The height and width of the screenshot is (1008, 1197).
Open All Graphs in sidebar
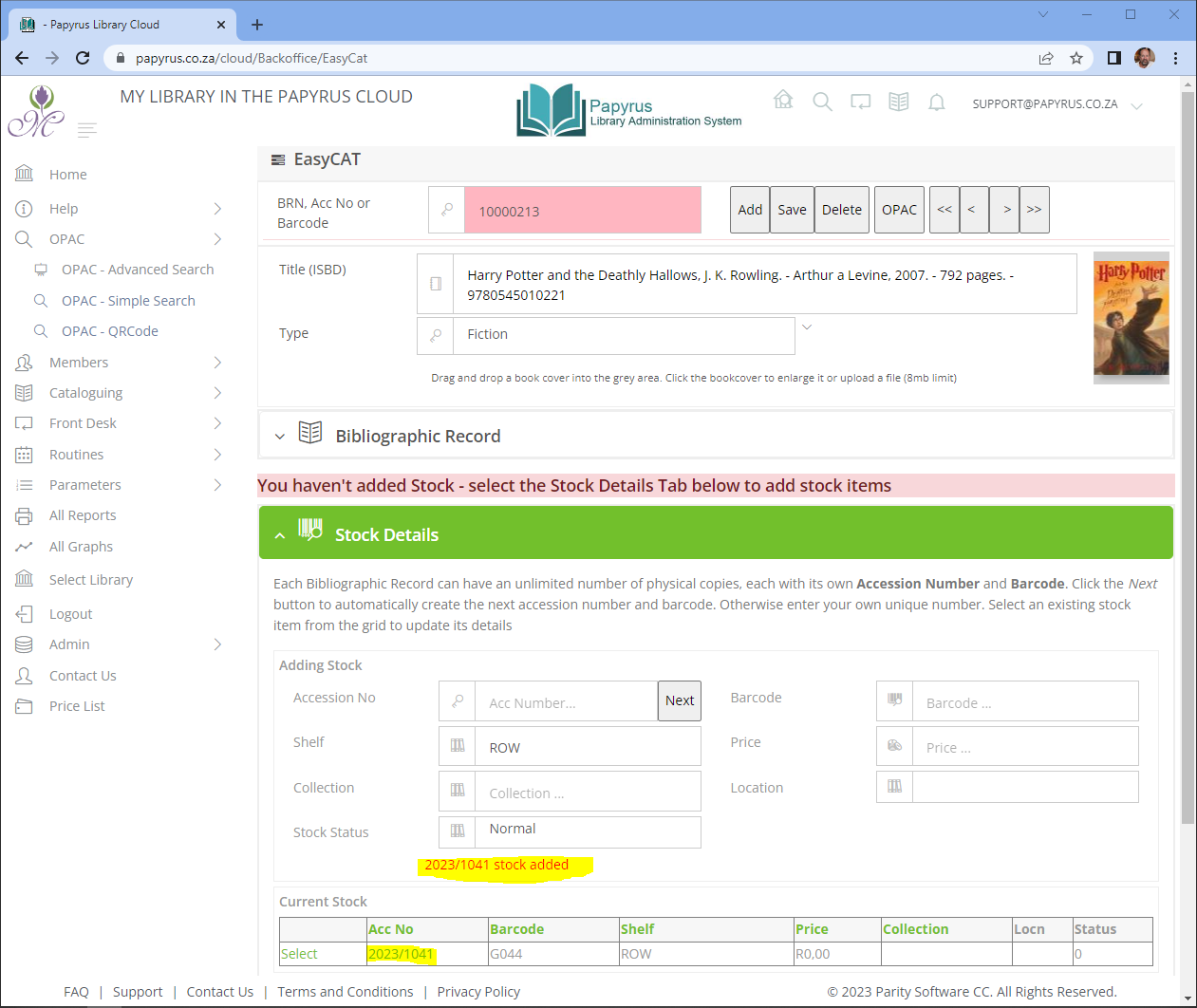pyautogui.click(x=81, y=547)
